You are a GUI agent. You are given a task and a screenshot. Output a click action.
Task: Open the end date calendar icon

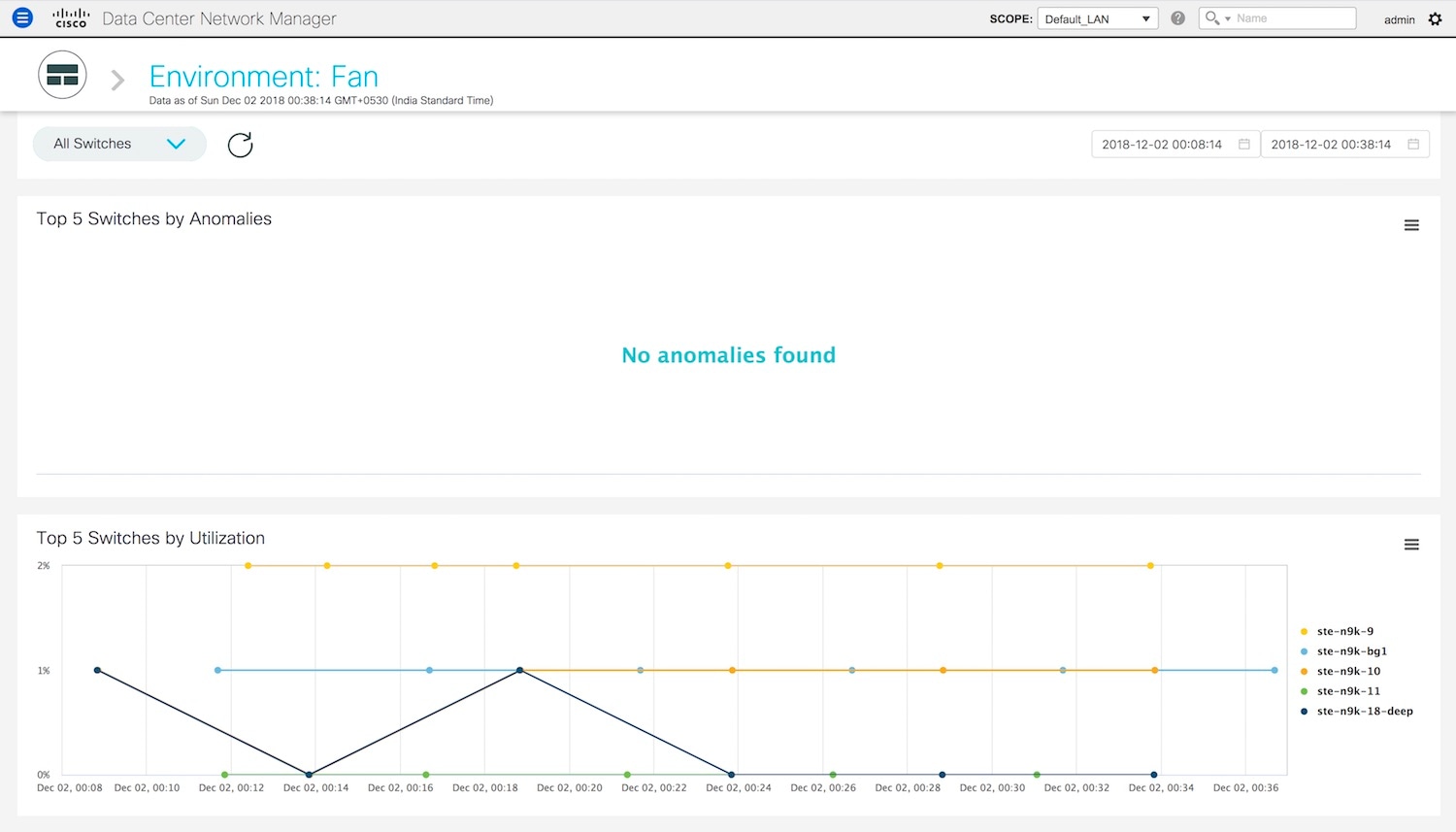(1413, 144)
